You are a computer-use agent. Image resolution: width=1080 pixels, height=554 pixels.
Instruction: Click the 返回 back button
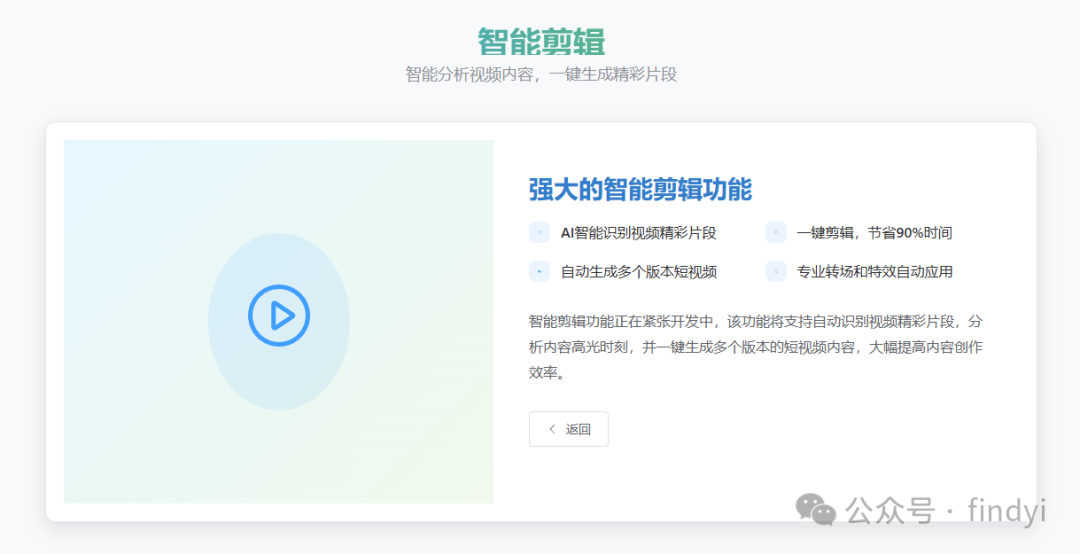click(568, 429)
